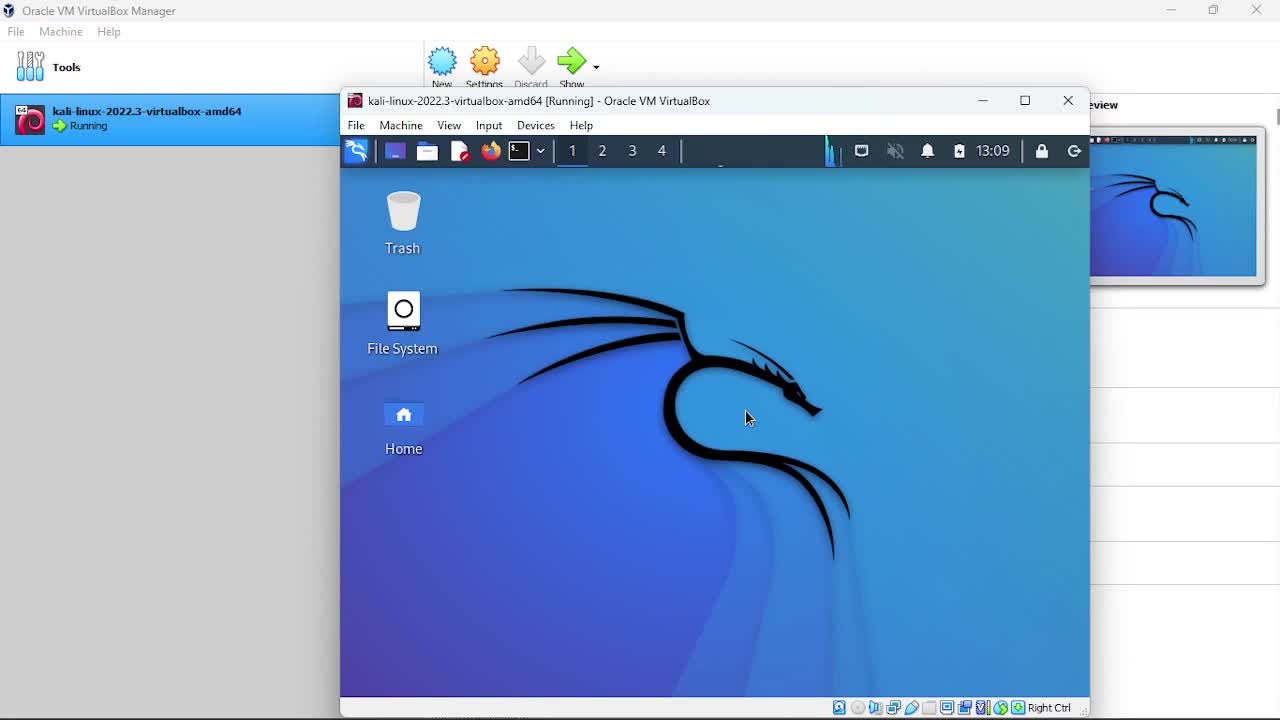Viewport: 1280px width, 720px height.
Task: Click the VM preview thumbnail in Manager
Action: pos(1173,206)
